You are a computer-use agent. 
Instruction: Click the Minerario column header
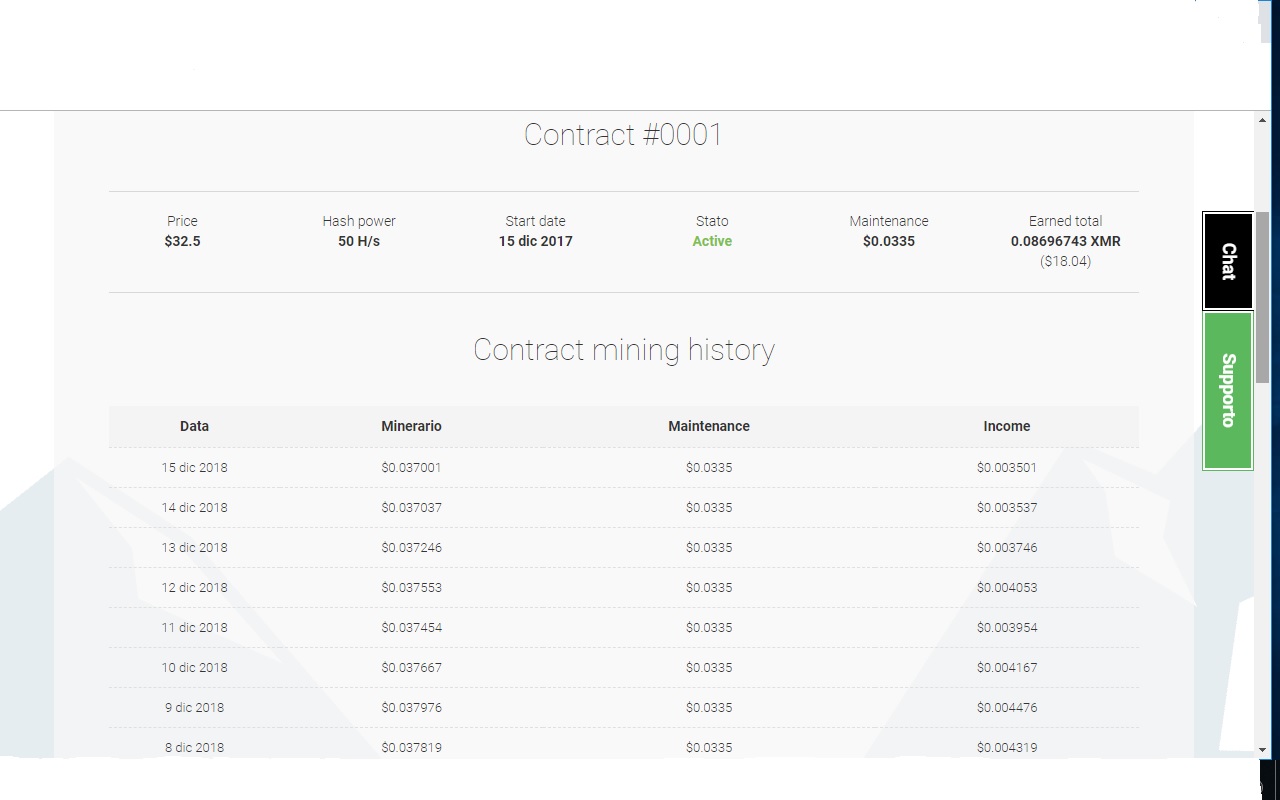[411, 426]
